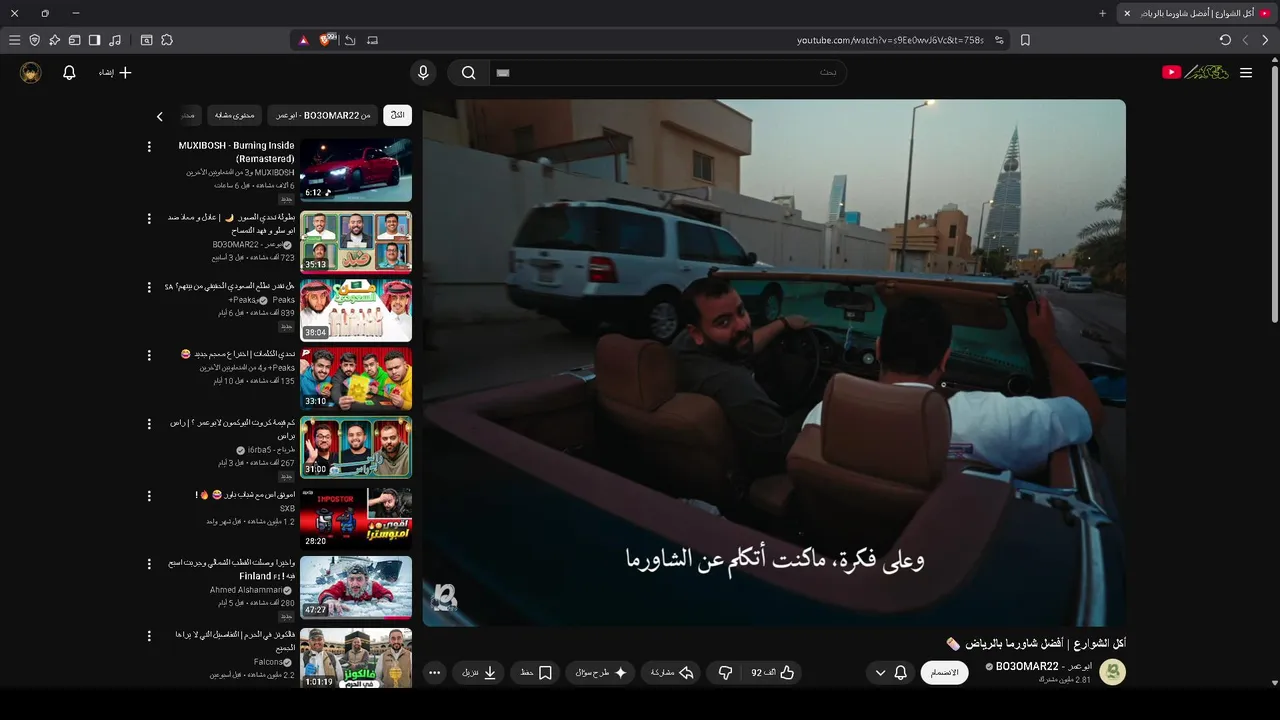Open options for the 33:10 video
This screenshot has width=1280, height=720.
pos(149,355)
